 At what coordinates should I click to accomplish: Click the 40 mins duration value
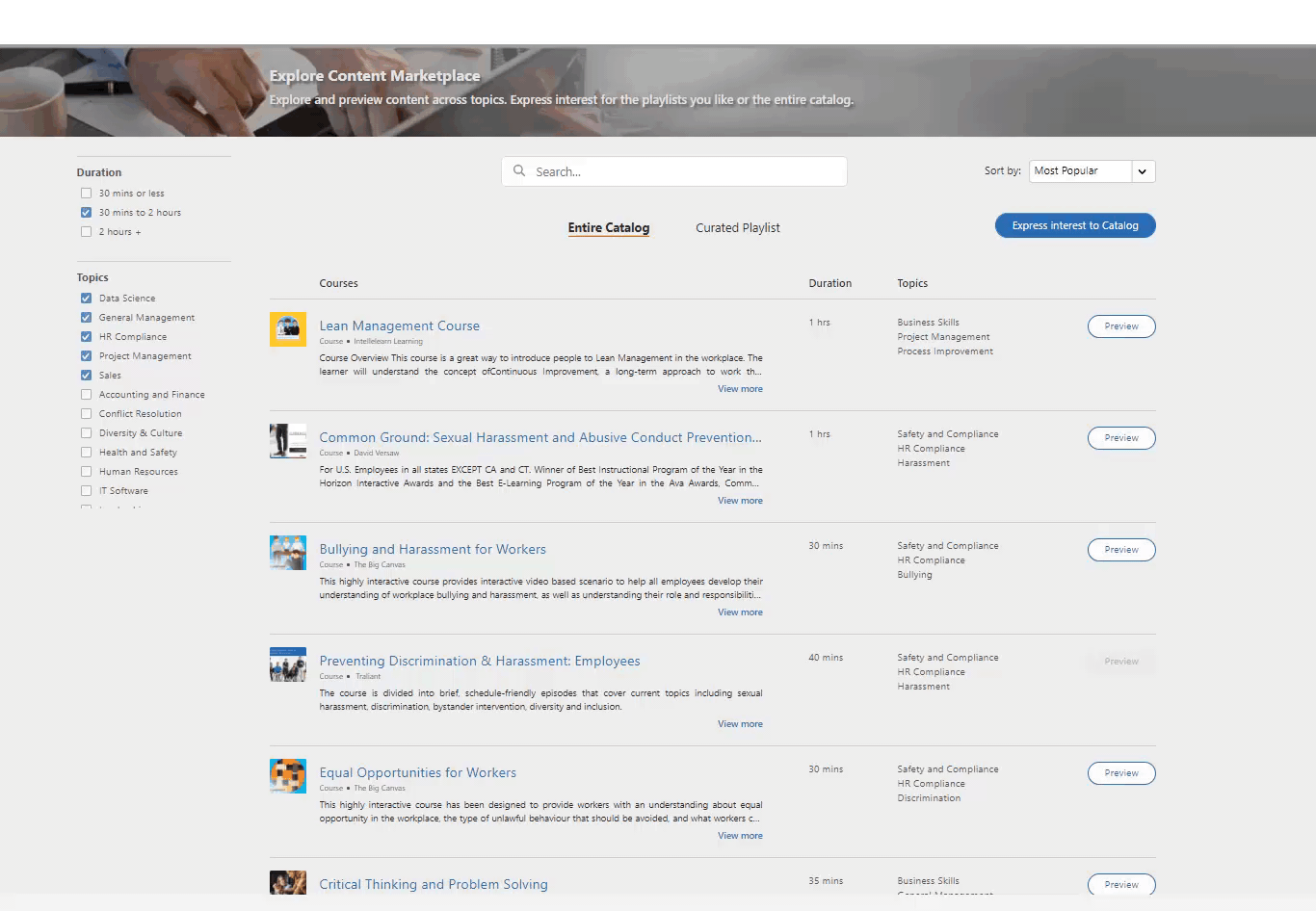pyautogui.click(x=826, y=658)
